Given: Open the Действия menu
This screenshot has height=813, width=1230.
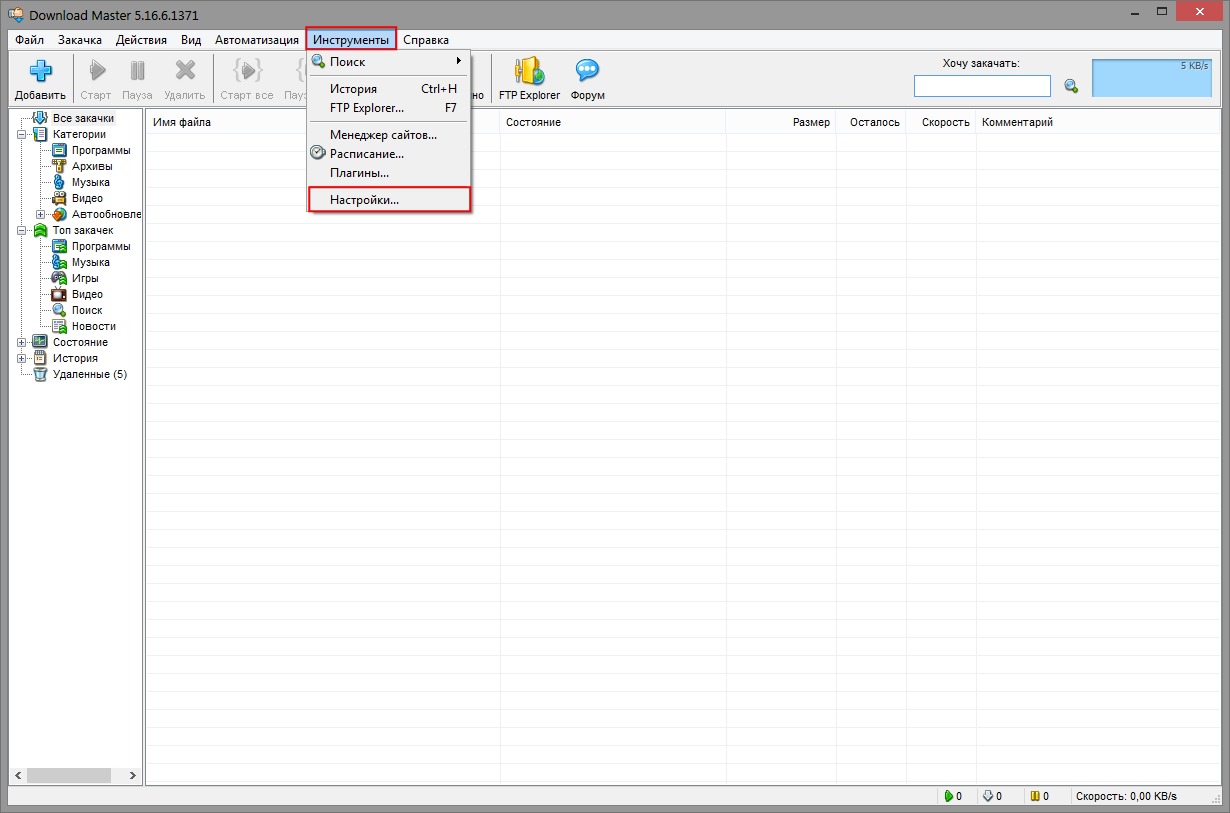Looking at the screenshot, I should [x=141, y=40].
